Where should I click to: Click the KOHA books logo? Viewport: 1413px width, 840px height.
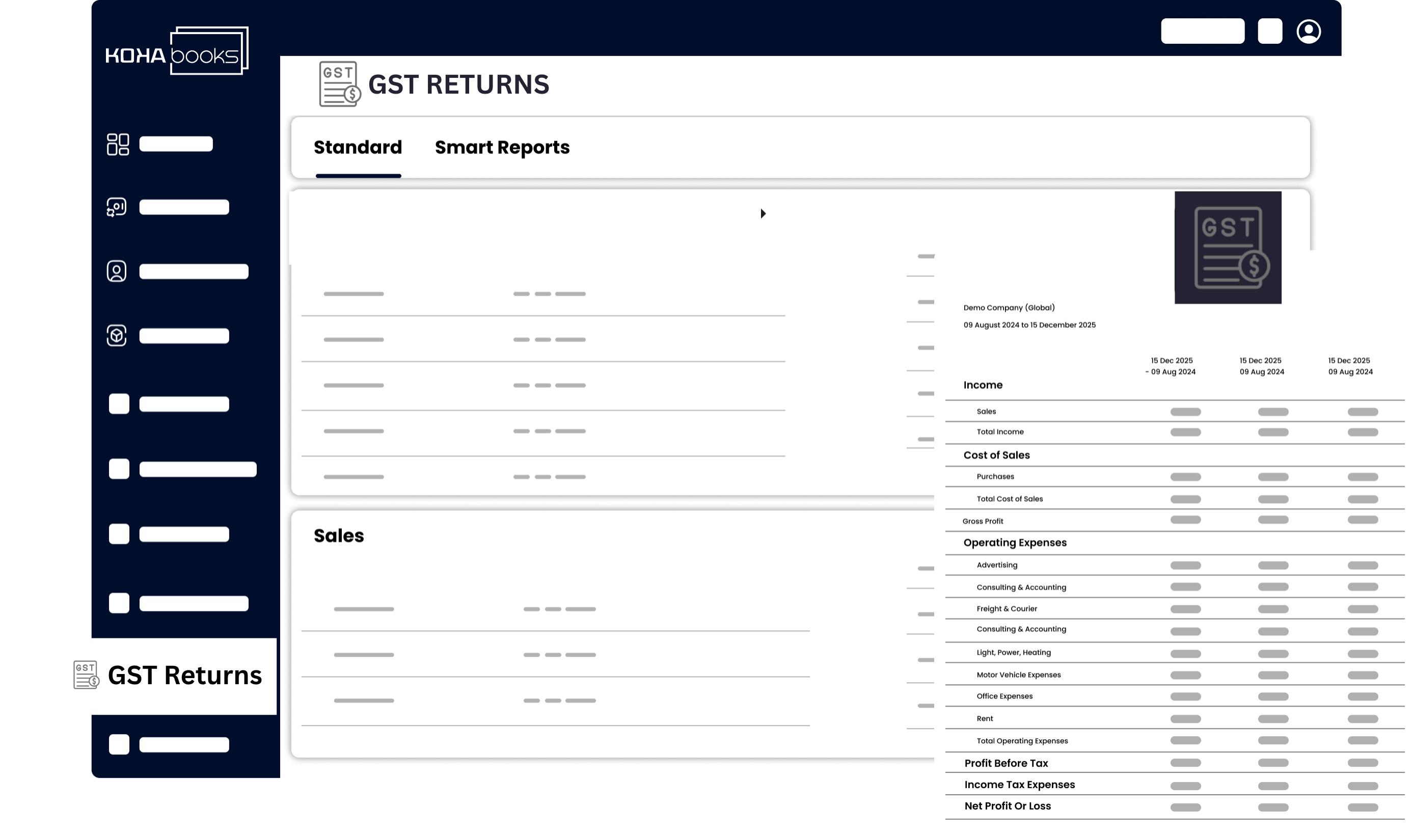pos(177,51)
